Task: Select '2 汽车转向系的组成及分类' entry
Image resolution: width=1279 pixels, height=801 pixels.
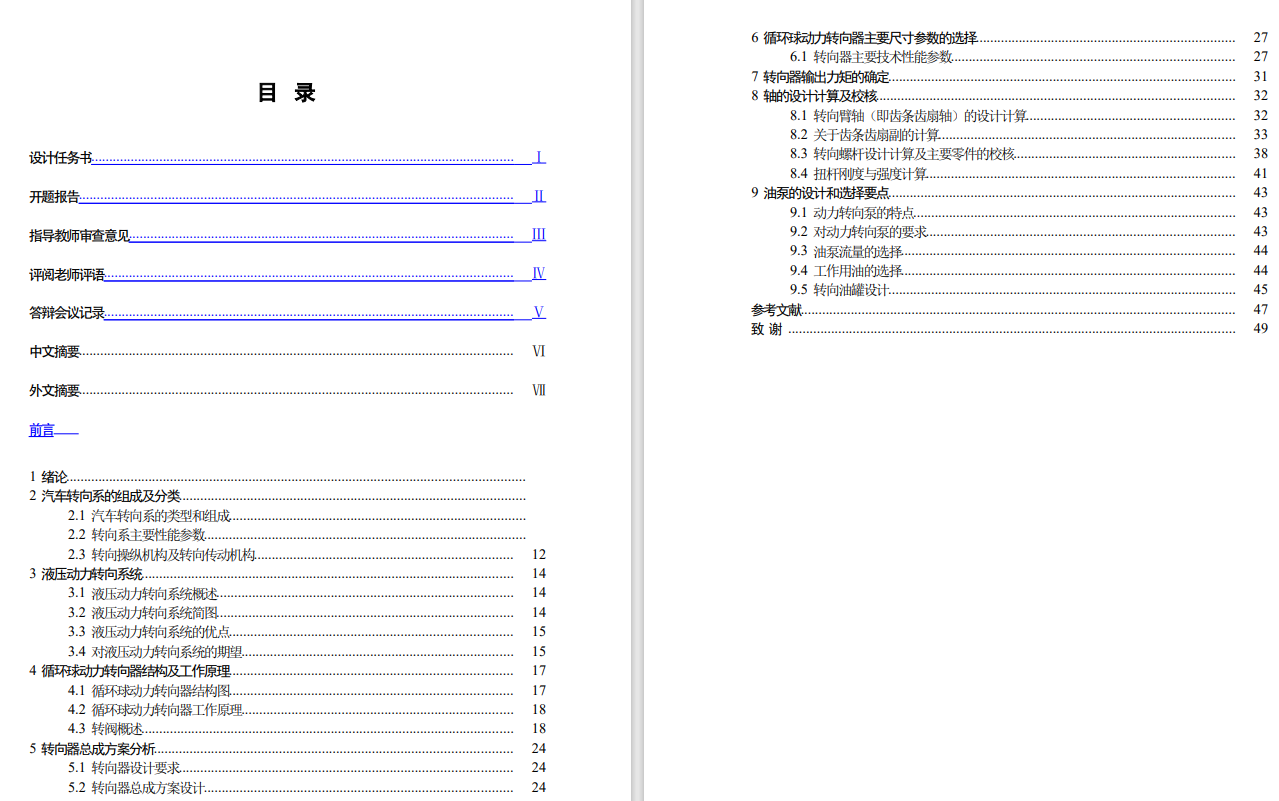Action: coord(277,496)
